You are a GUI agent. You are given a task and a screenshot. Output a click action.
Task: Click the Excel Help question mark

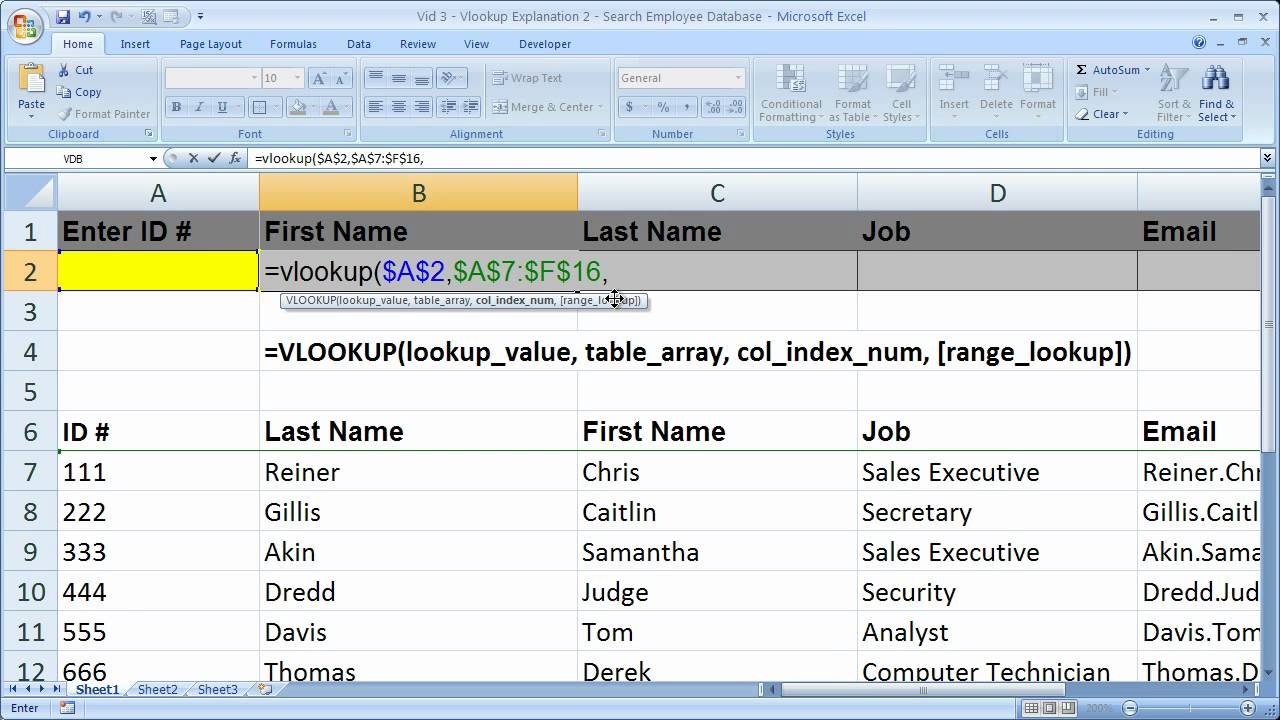(1199, 43)
